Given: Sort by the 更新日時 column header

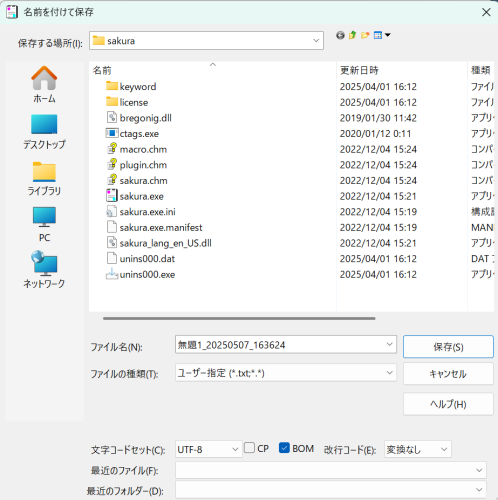Looking at the screenshot, I should coord(402,70).
